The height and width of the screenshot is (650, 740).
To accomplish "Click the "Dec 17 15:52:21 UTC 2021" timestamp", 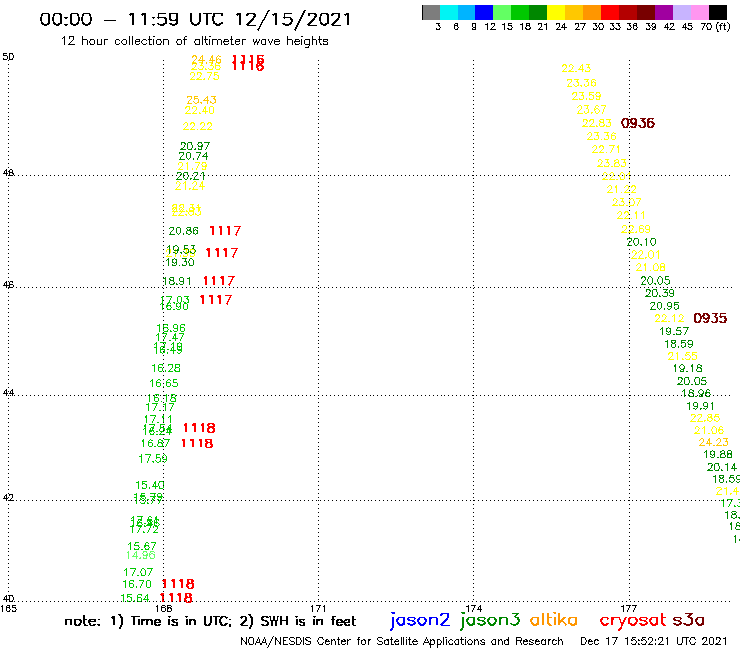I will pos(654,641).
